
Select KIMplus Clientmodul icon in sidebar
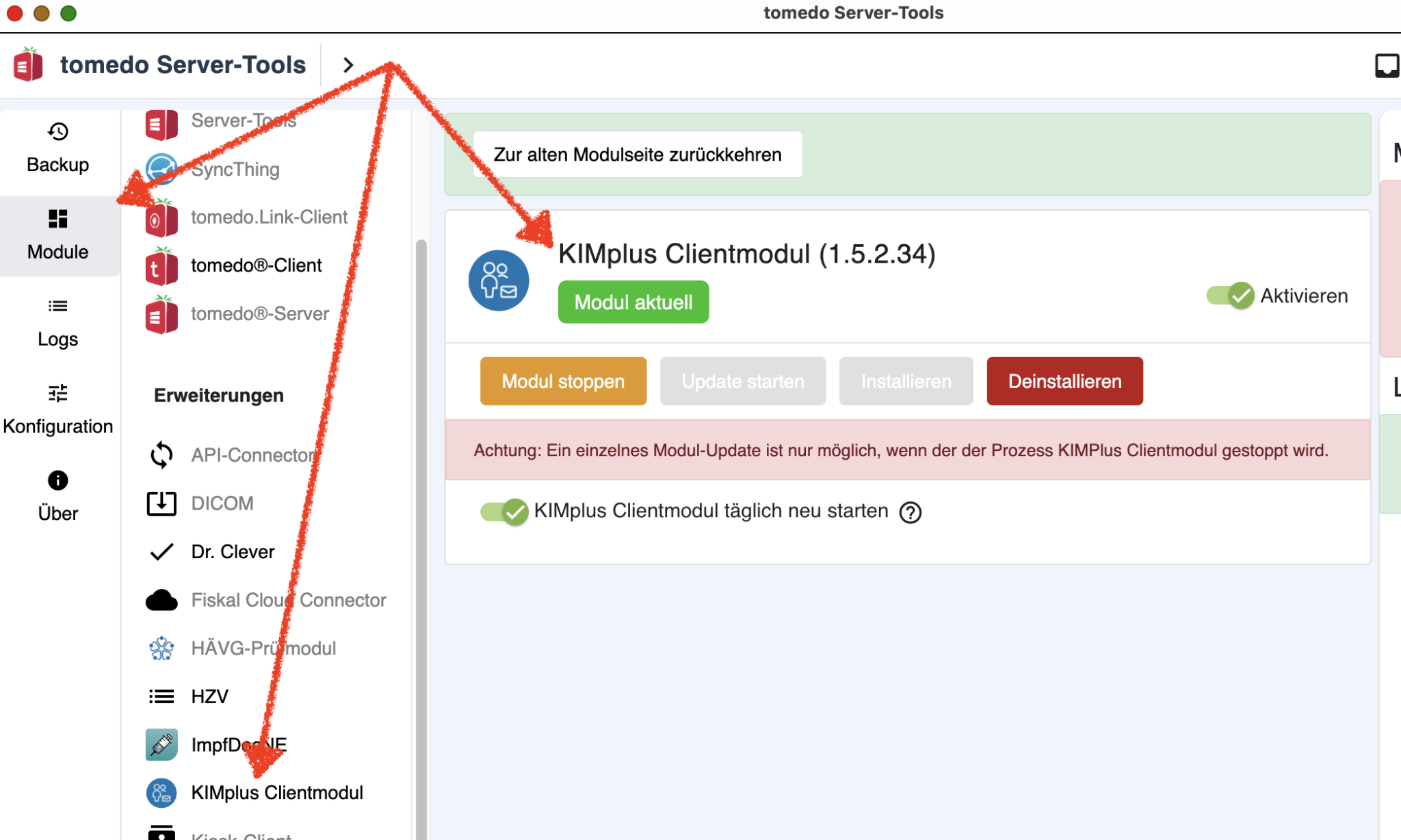(x=161, y=793)
